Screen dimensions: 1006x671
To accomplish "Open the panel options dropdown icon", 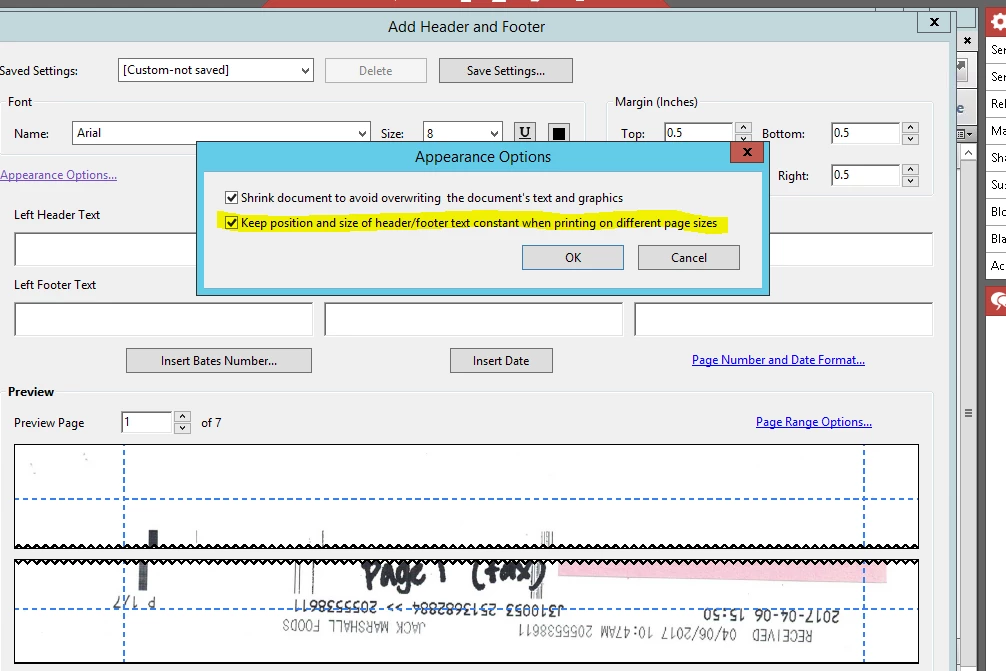I will coord(965,134).
